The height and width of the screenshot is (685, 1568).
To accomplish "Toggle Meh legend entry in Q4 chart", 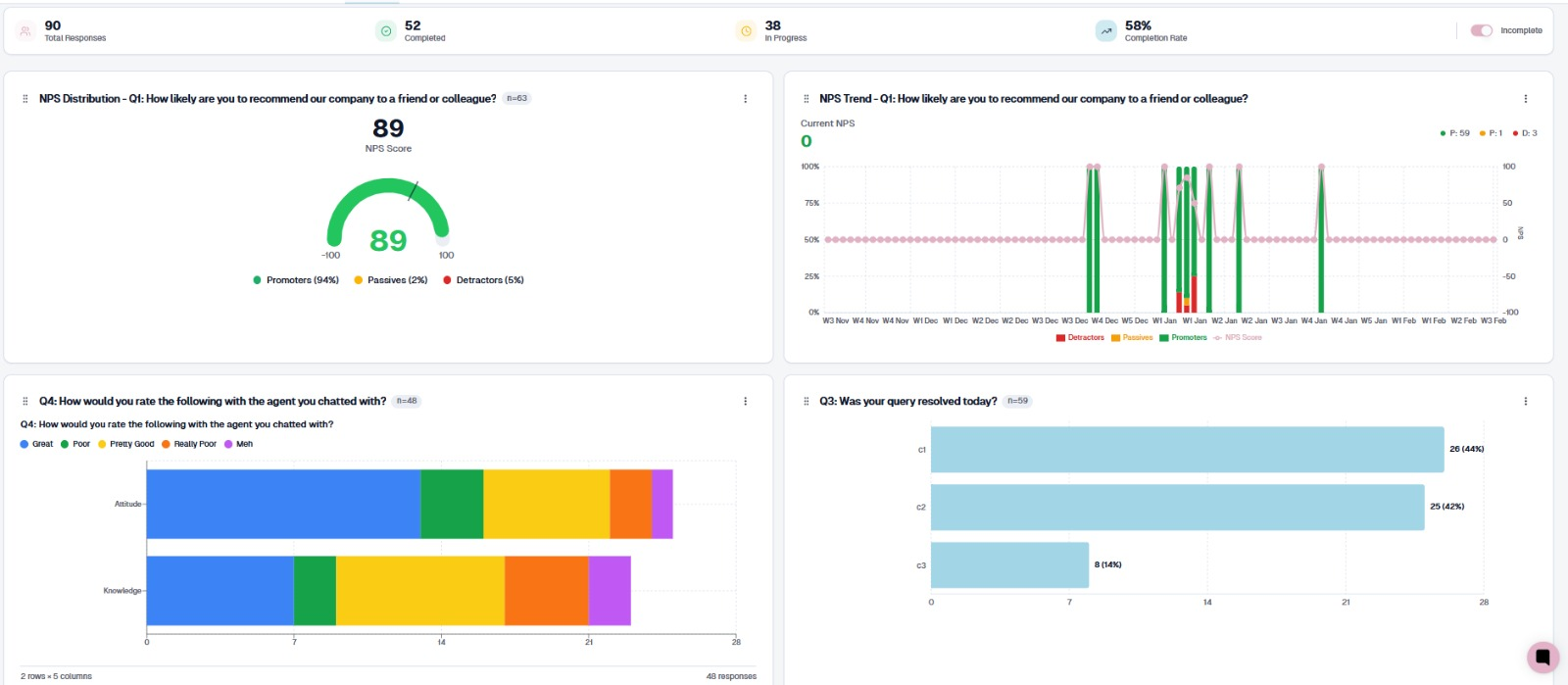I will [239, 444].
